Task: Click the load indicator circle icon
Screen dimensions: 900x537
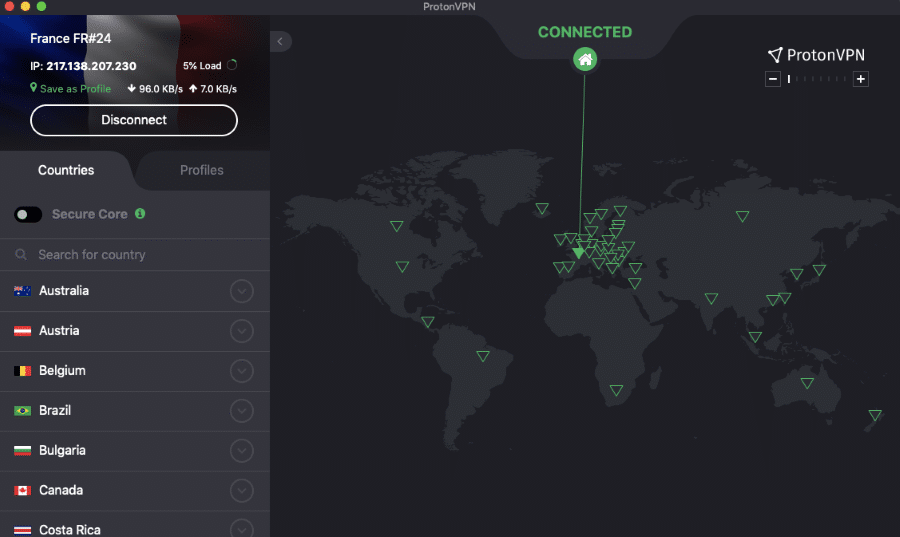Action: (x=232, y=65)
